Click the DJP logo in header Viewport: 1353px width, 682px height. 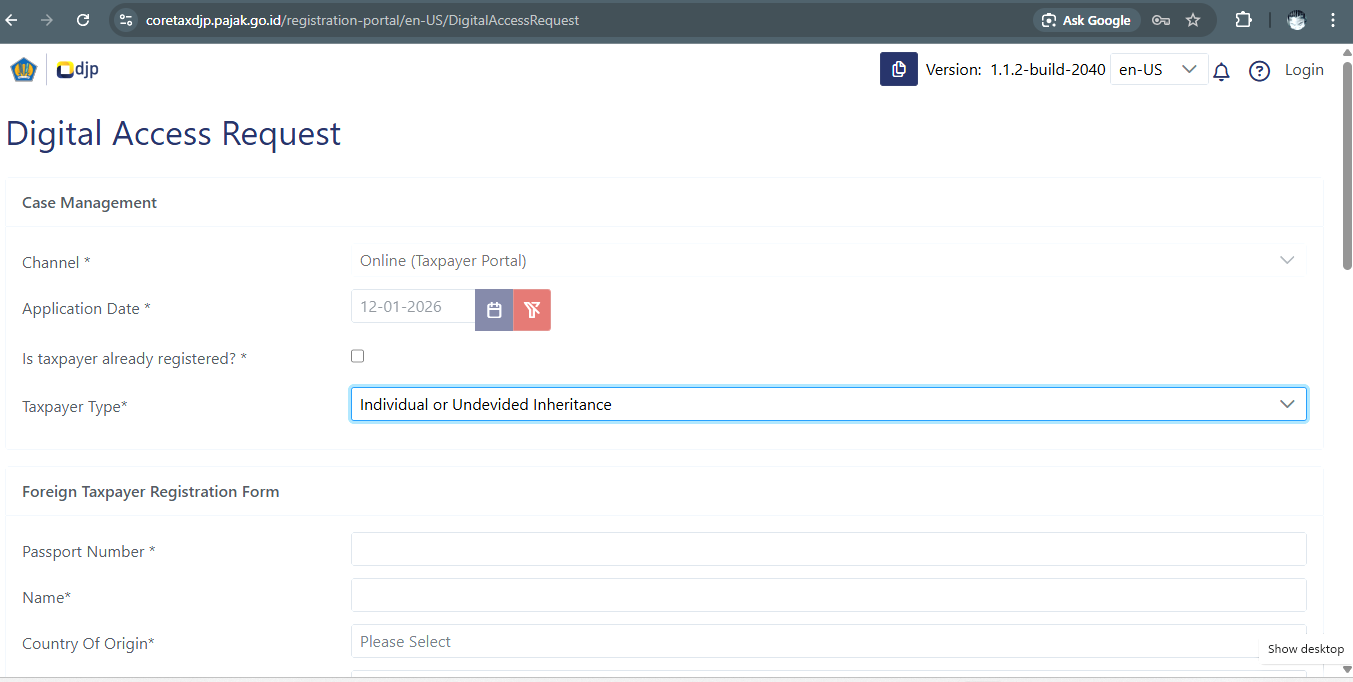tap(77, 70)
